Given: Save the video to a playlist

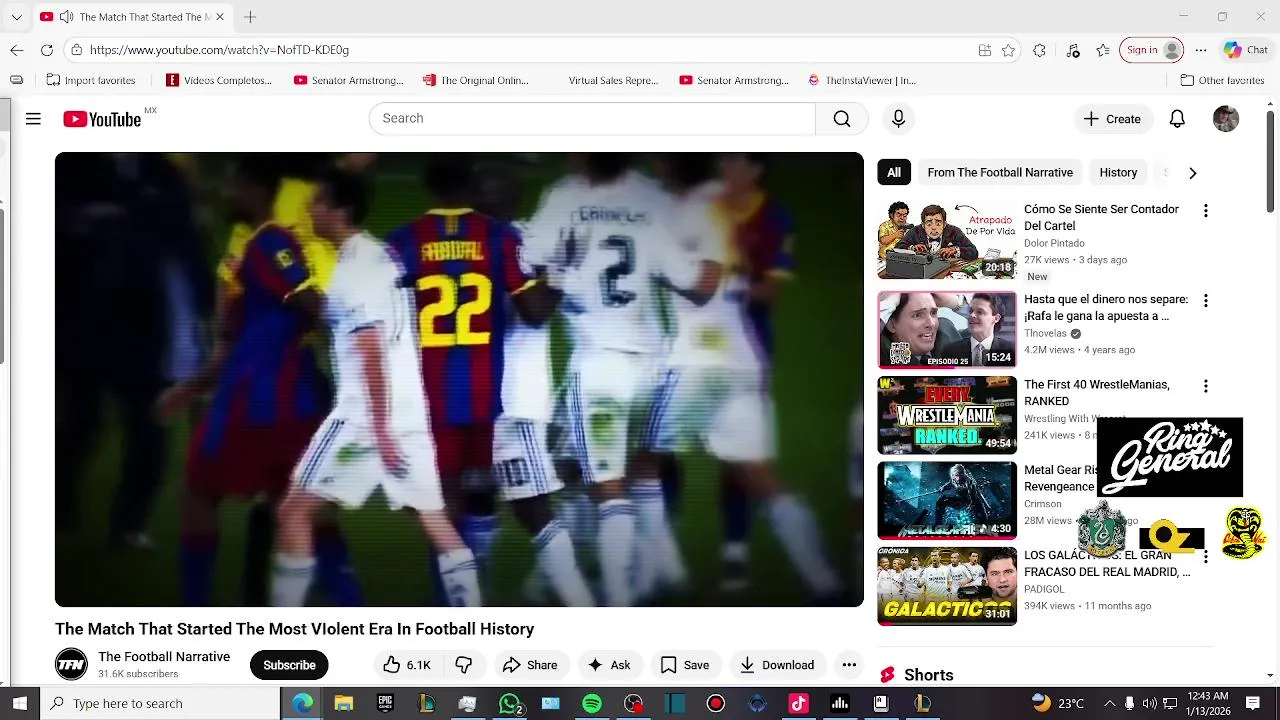Looking at the screenshot, I should coord(685,665).
